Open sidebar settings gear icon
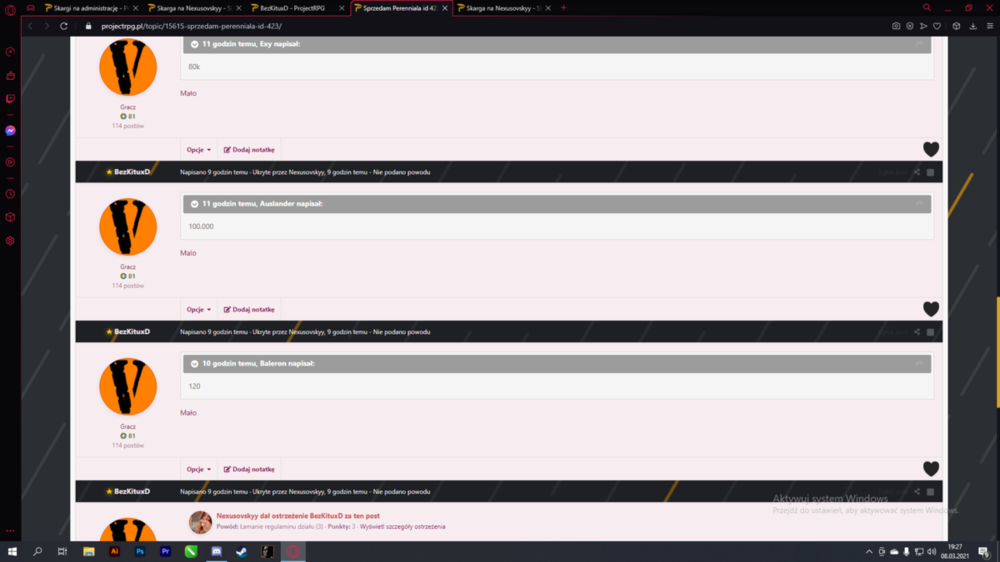 (x=10, y=241)
